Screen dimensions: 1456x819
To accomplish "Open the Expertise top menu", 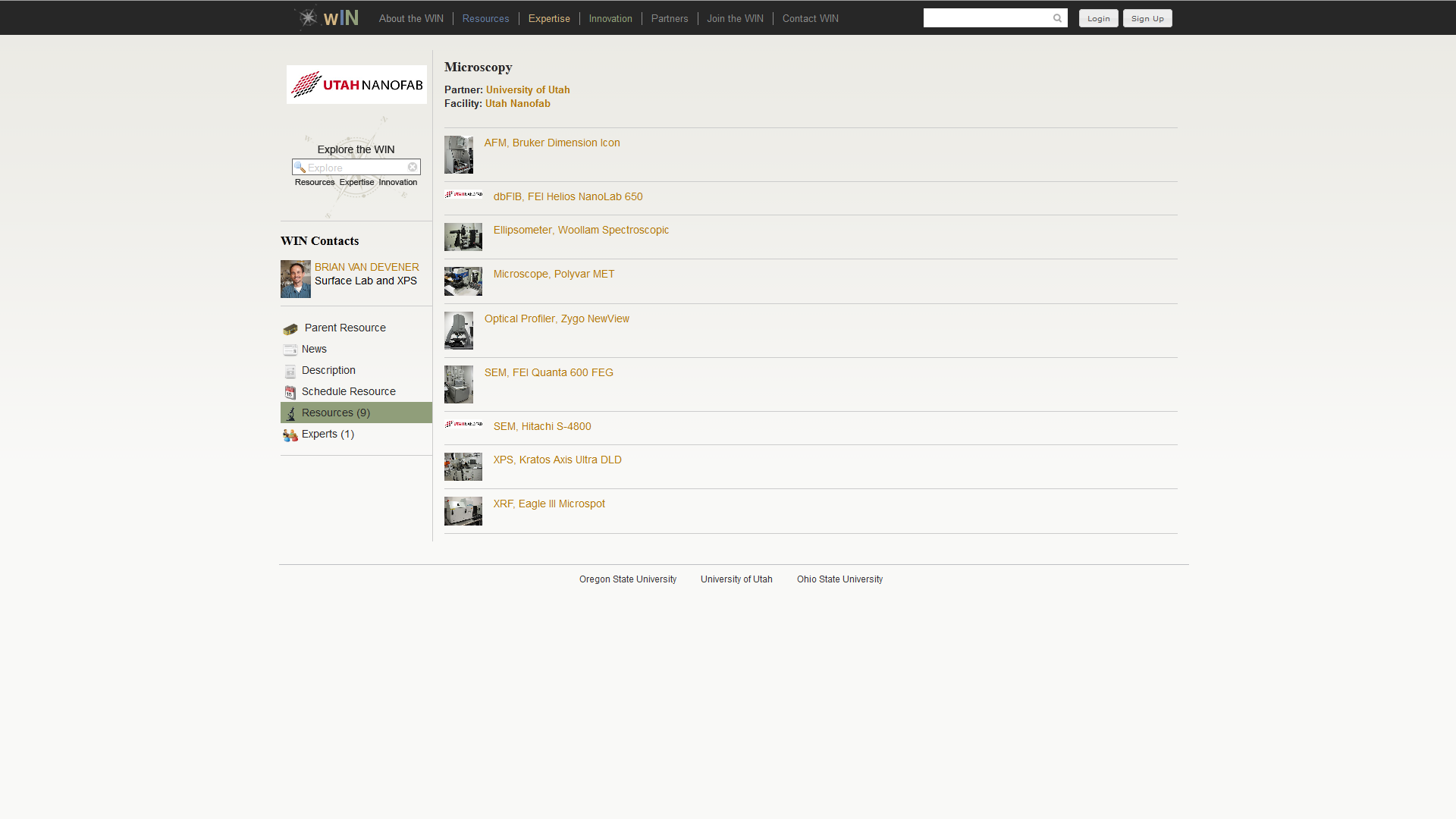I will pos(549,18).
